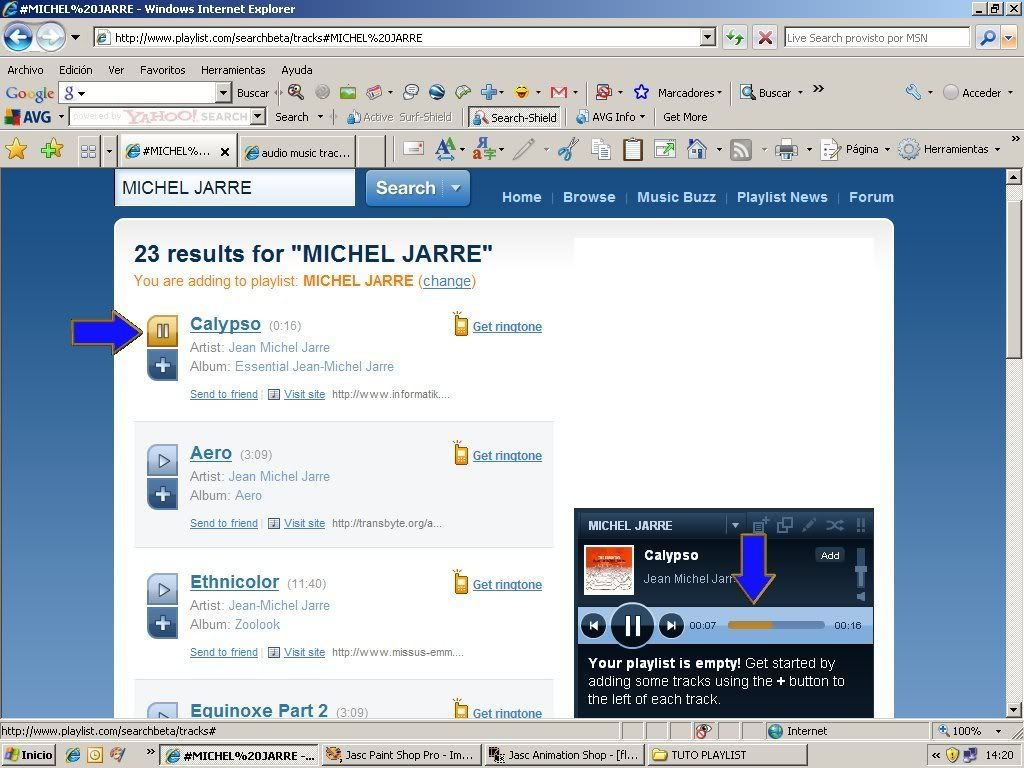1024x768 pixels.
Task: Toggle pause on the large player button
Action: 632,626
